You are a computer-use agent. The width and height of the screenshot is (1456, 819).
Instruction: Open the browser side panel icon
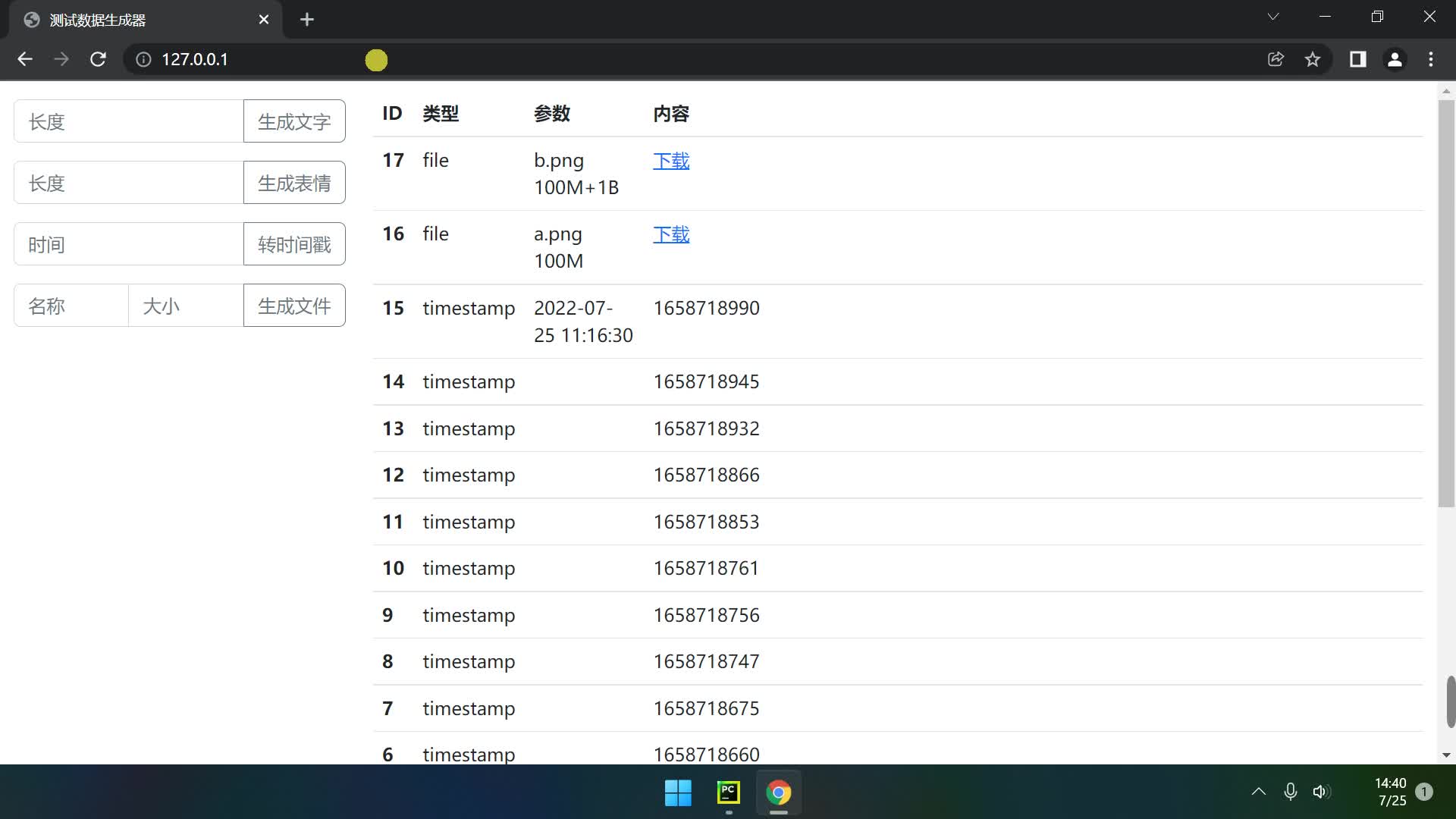(1357, 59)
